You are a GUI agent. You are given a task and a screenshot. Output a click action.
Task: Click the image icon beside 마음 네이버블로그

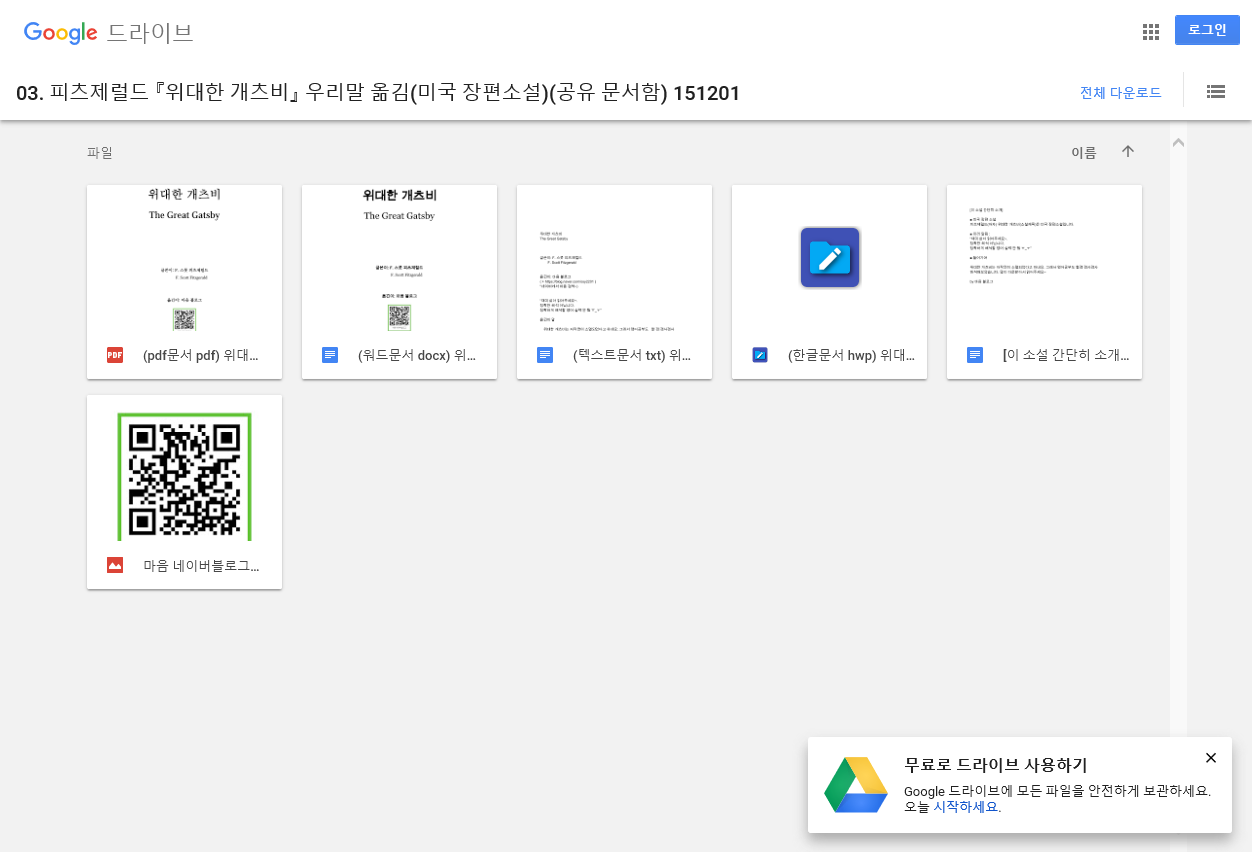click(115, 565)
